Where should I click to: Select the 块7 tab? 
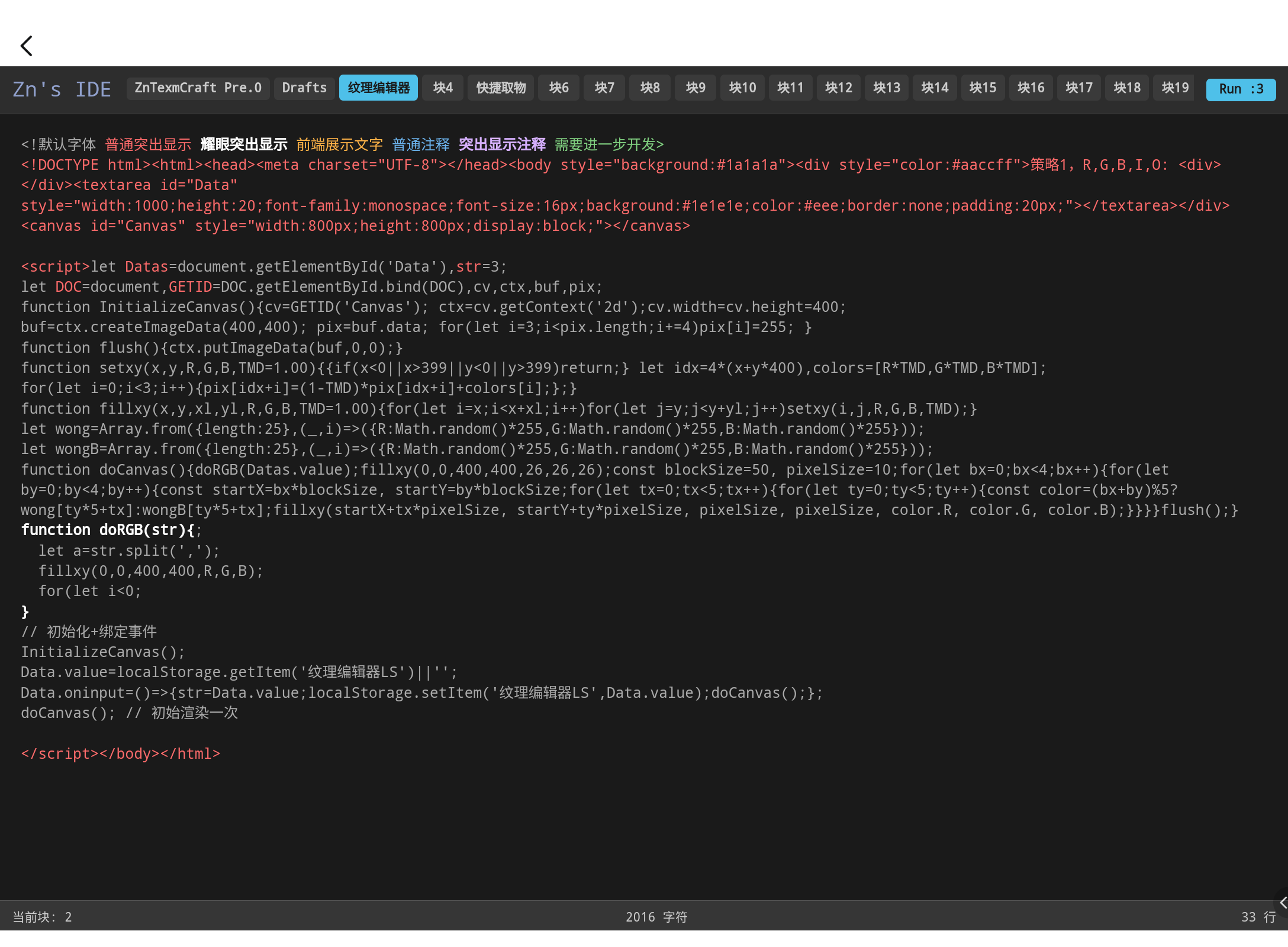point(604,88)
